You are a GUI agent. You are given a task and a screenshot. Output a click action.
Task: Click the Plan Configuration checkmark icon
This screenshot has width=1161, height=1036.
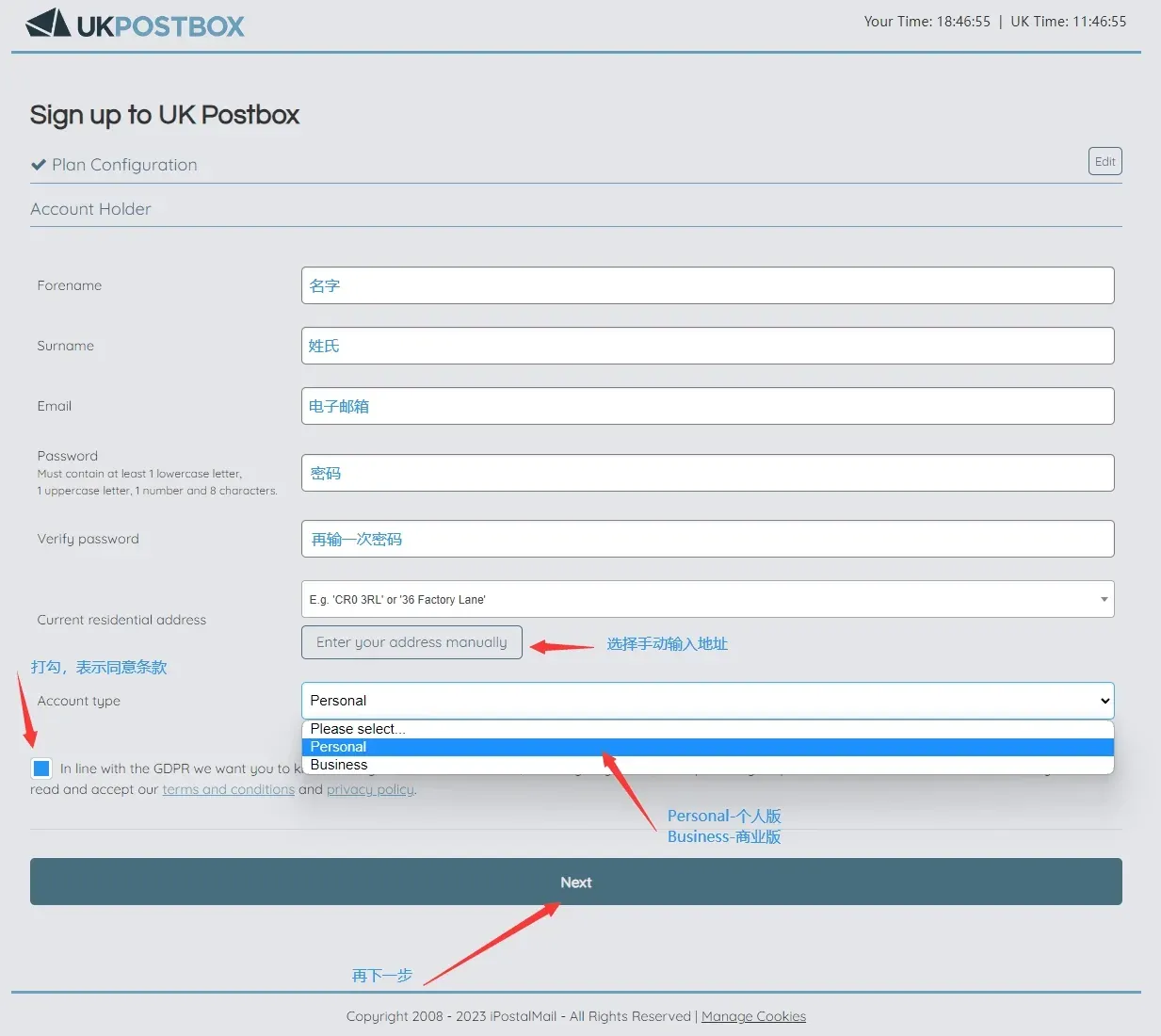39,165
